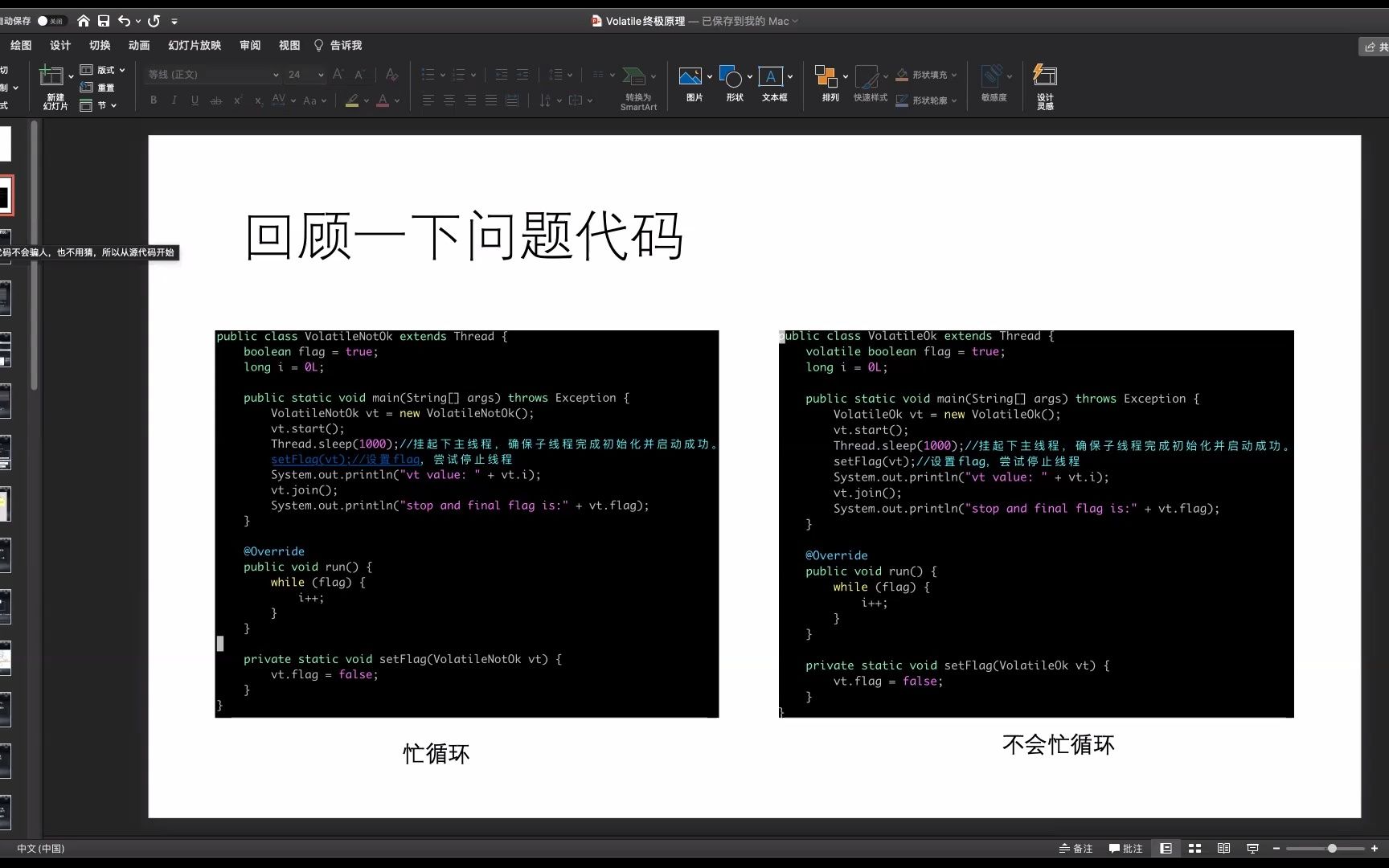Switch to the 动画 tab
The height and width of the screenshot is (868, 1389).
139,45
